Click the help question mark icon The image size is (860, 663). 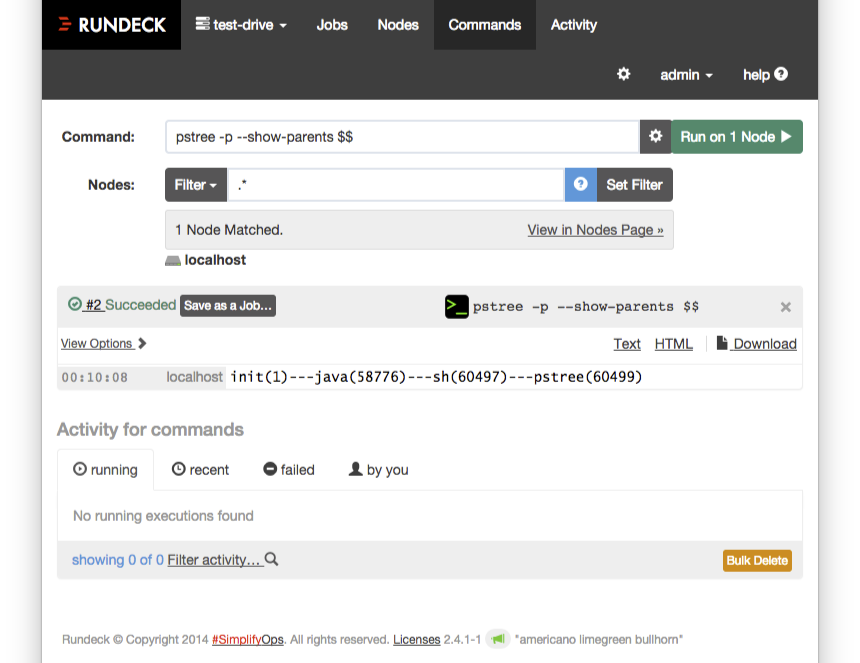pos(781,74)
